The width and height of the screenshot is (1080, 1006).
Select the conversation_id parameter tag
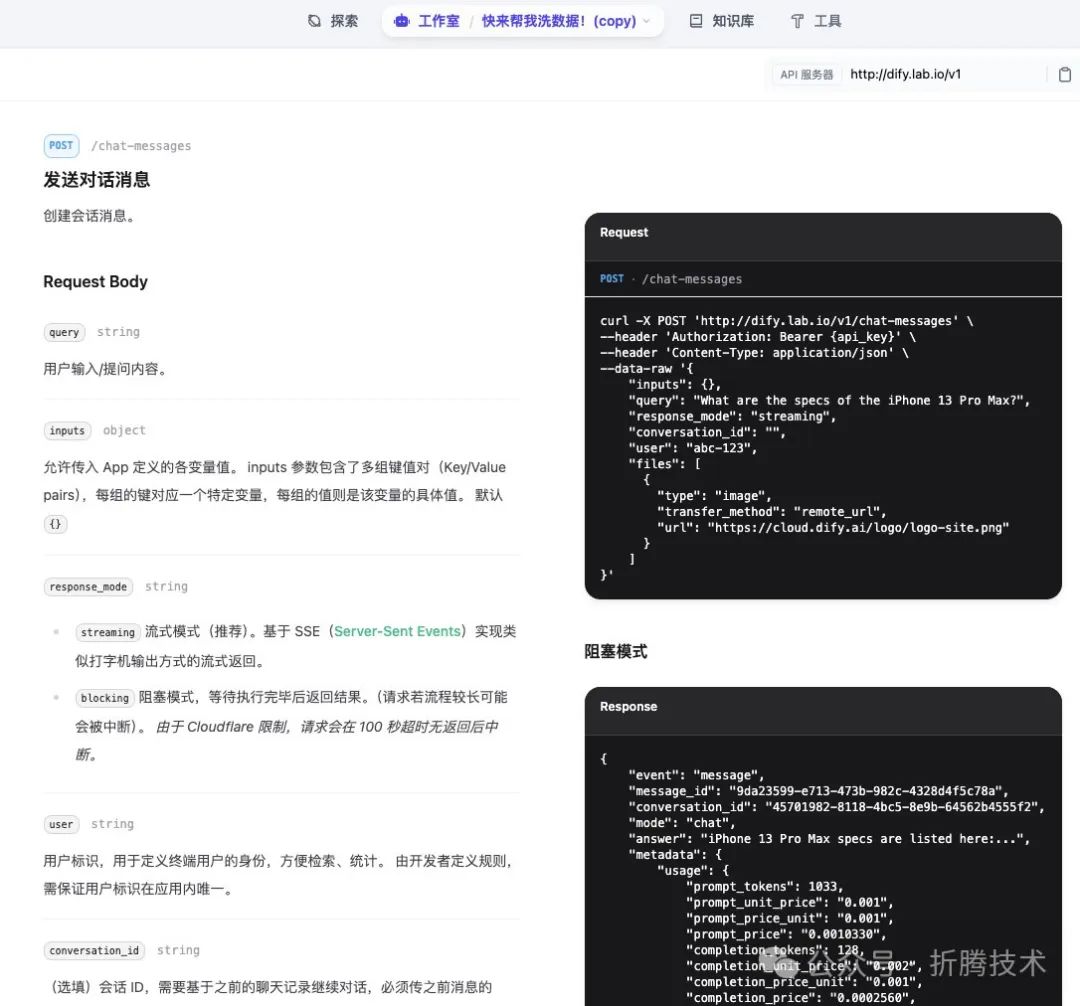click(93, 950)
